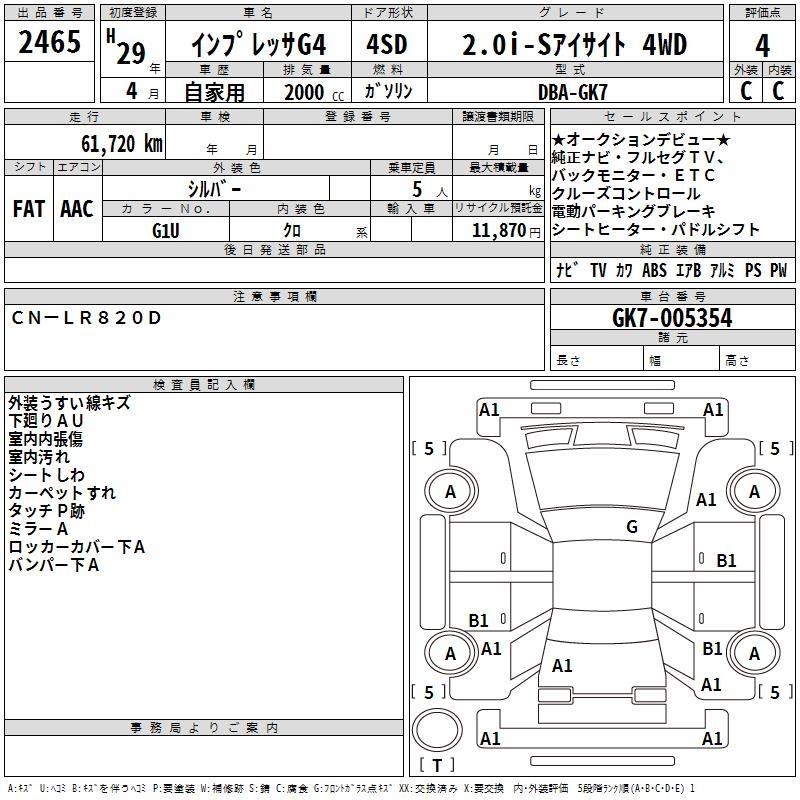Click the ★オークションデビュー★ sales point line
The height and width of the screenshot is (800, 800).
(641, 139)
